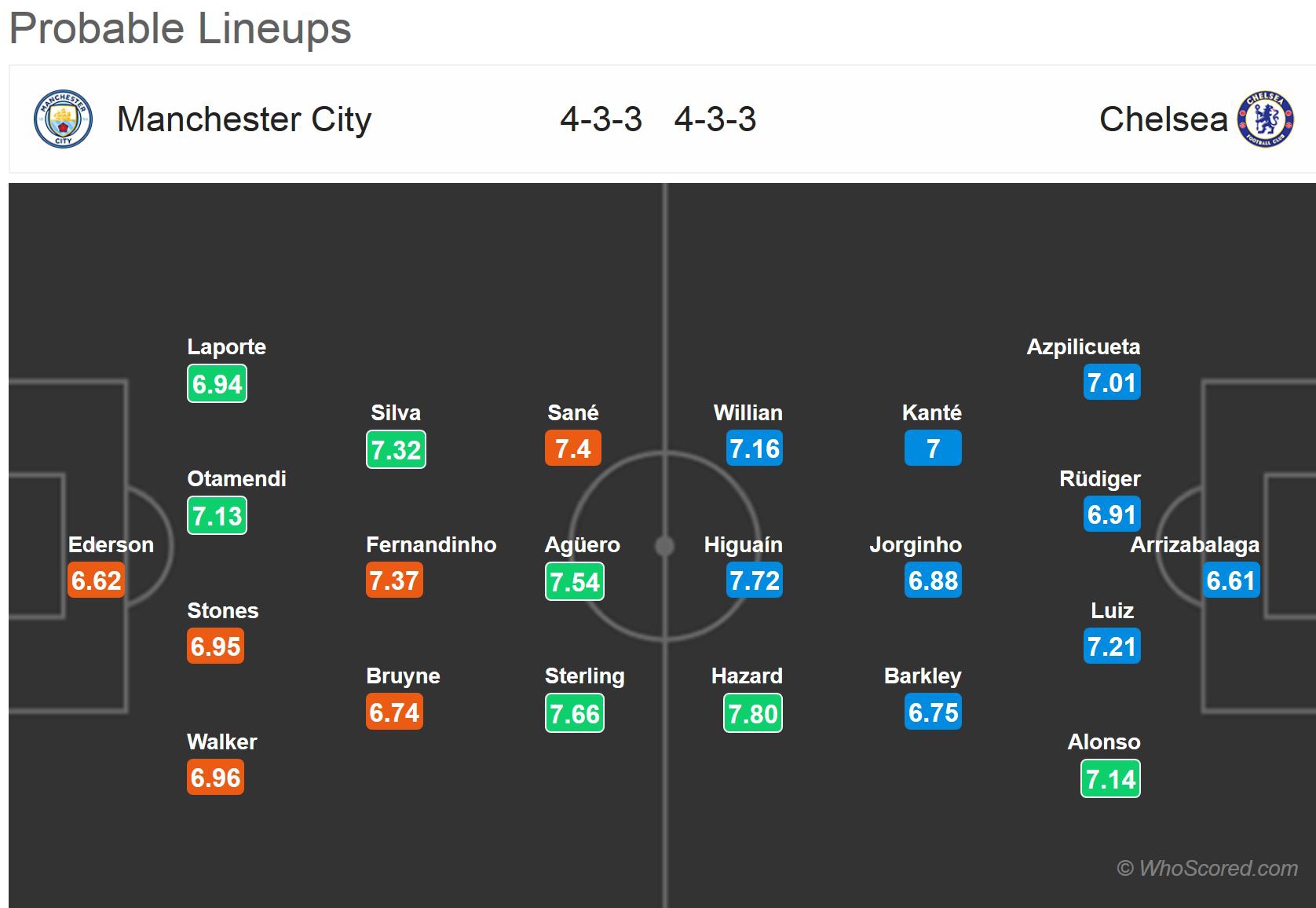Click Hazard's 7.80 rating badge

pos(753,713)
